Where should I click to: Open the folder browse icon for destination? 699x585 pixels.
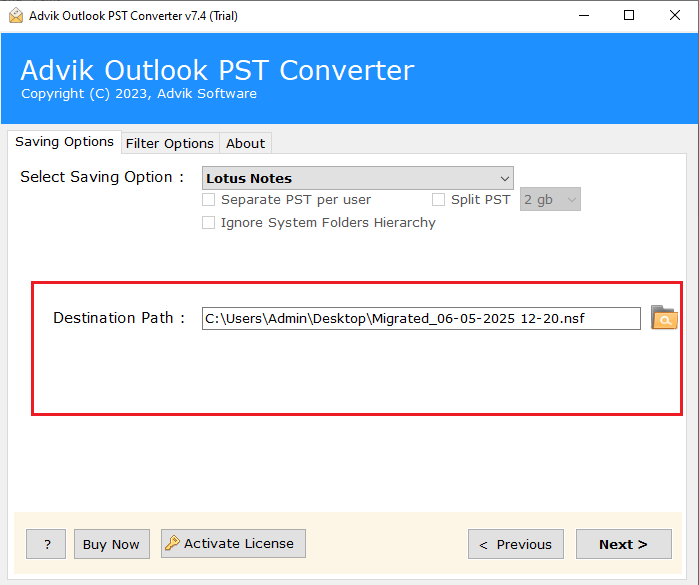664,317
